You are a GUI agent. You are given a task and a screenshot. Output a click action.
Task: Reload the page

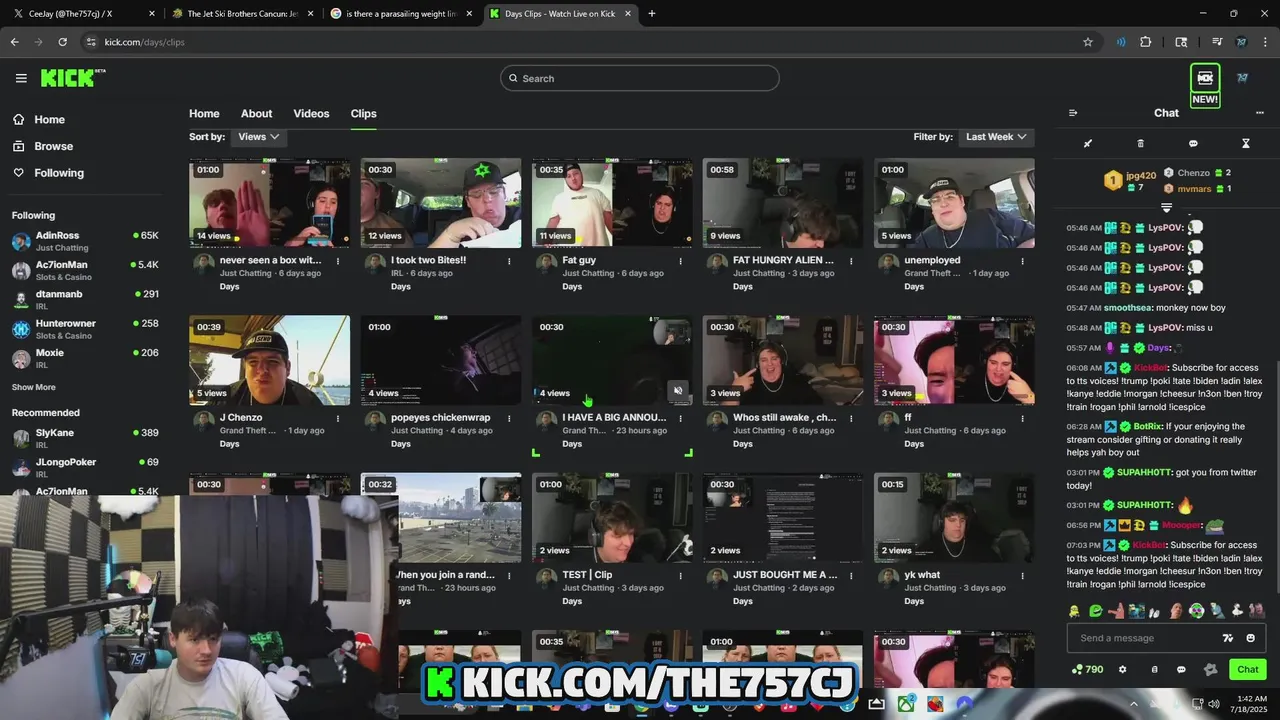tap(62, 42)
